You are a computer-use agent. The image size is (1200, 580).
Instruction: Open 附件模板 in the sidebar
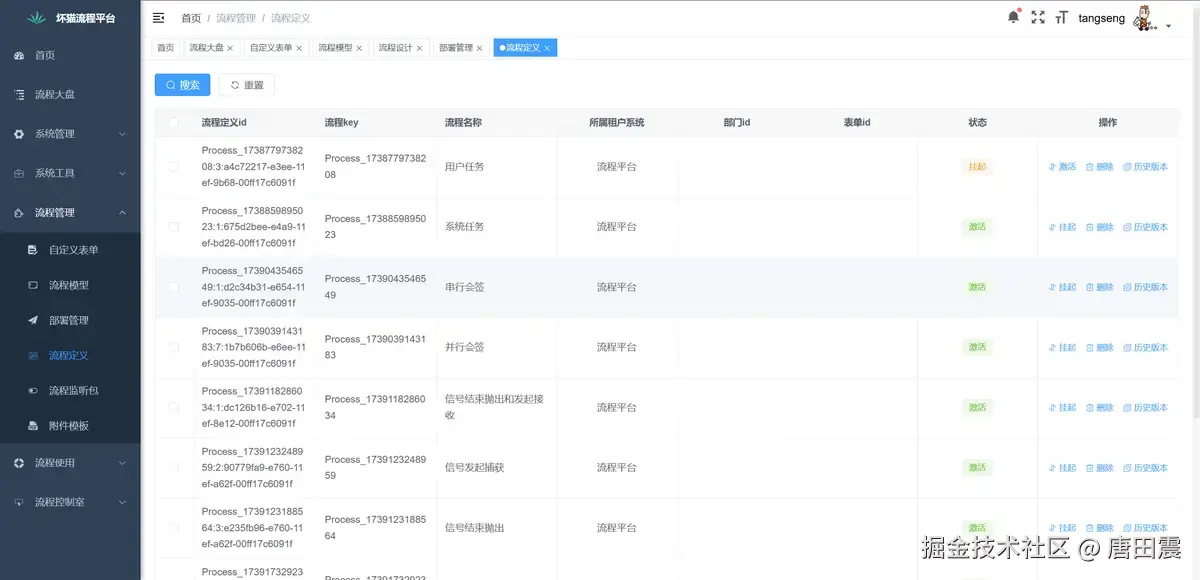point(70,425)
